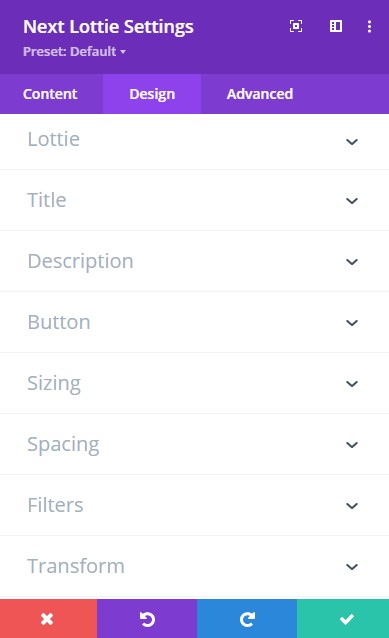Viewport: 389px width, 638px height.
Task: Expand the Button settings section
Action: (194, 322)
